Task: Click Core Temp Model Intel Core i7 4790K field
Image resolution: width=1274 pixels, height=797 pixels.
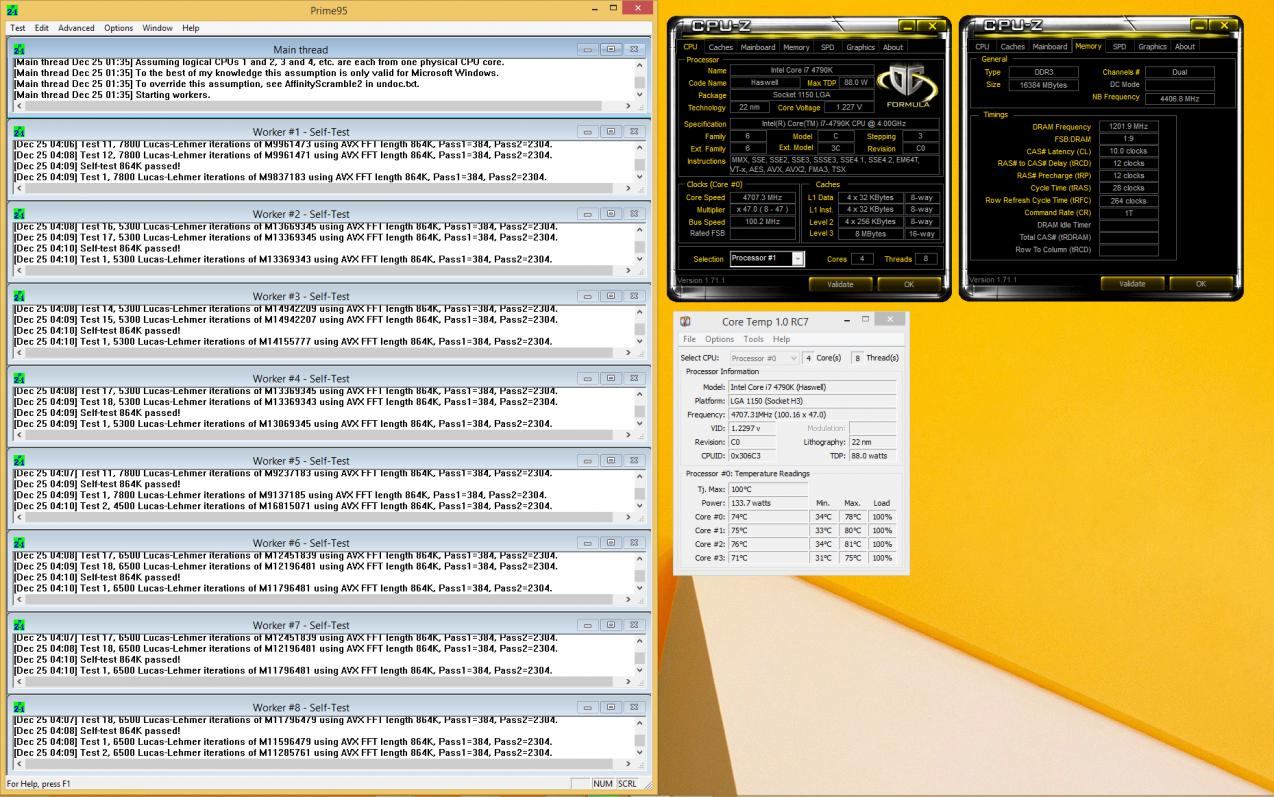Action: point(812,387)
